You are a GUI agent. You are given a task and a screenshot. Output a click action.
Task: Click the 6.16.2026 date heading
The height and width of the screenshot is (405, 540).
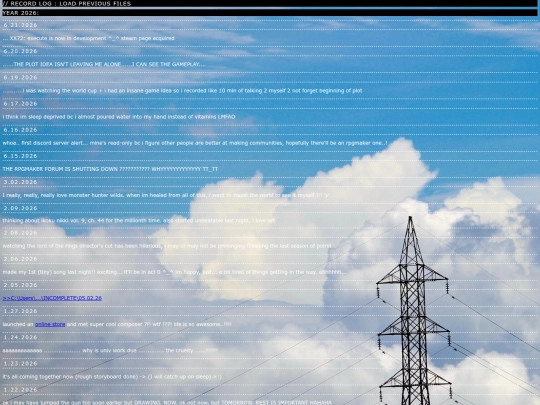(x=20, y=130)
